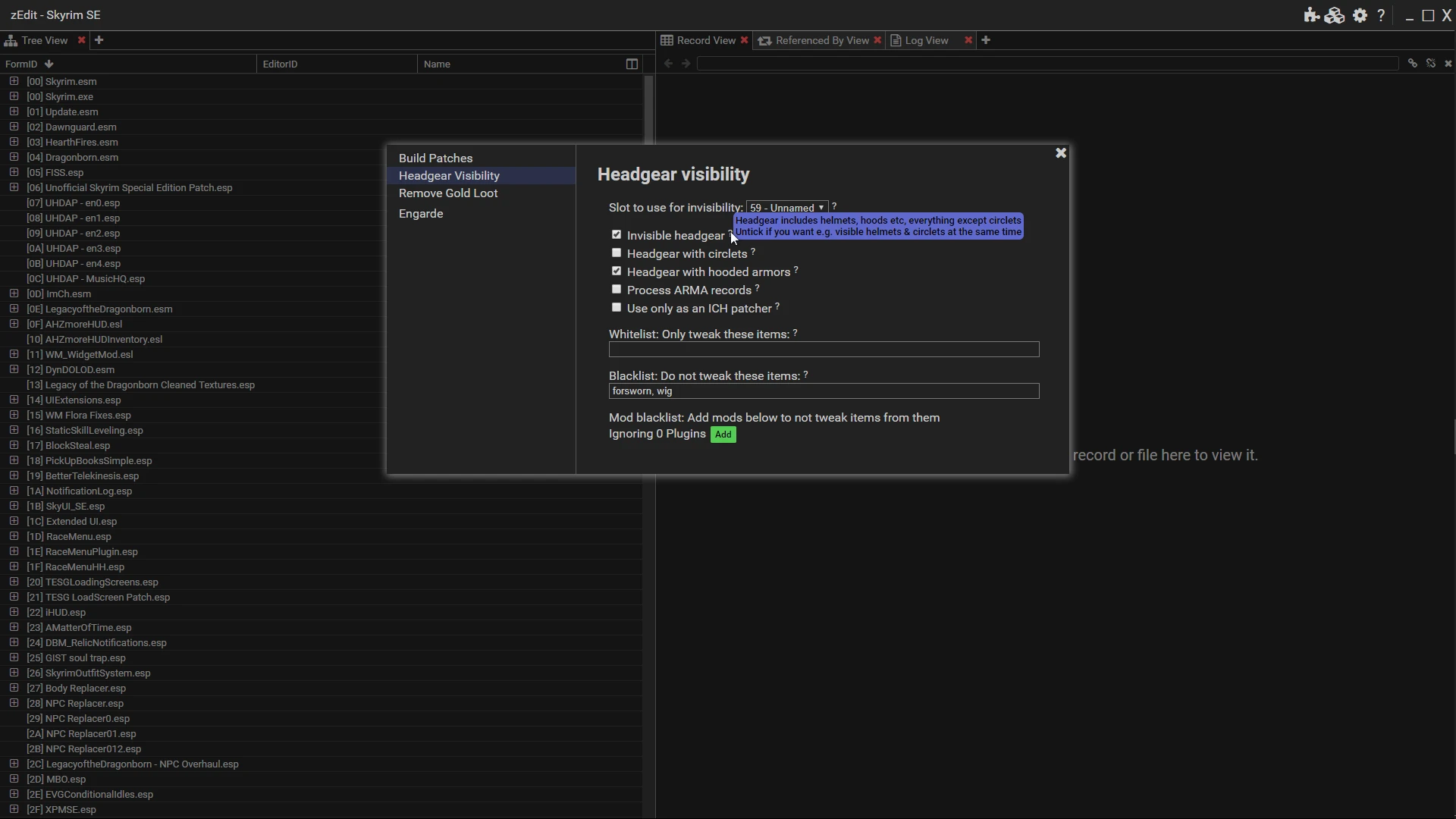Click the Add button for mod blacklist
The height and width of the screenshot is (819, 1456).
(x=722, y=434)
